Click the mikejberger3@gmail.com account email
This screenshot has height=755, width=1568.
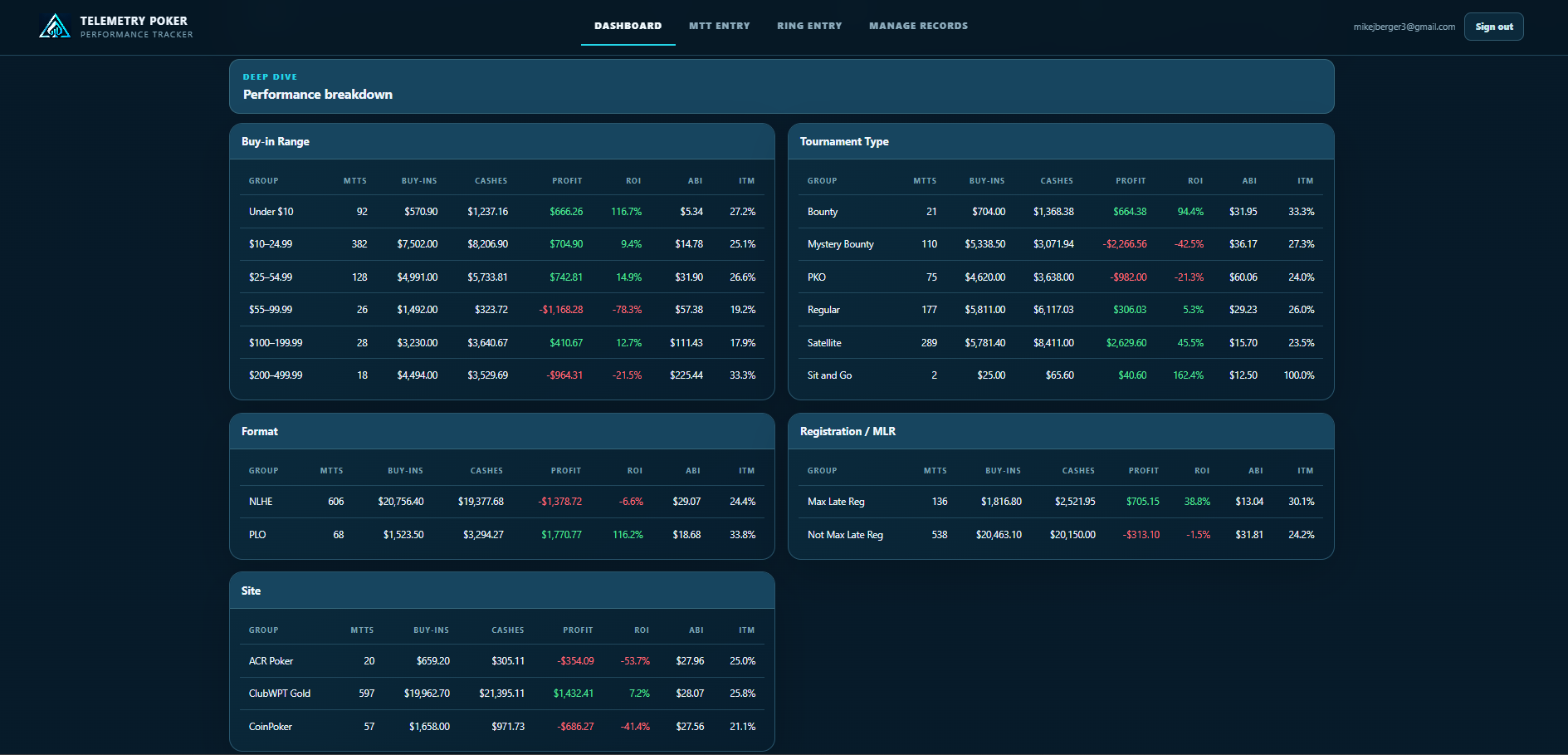pyautogui.click(x=1404, y=27)
